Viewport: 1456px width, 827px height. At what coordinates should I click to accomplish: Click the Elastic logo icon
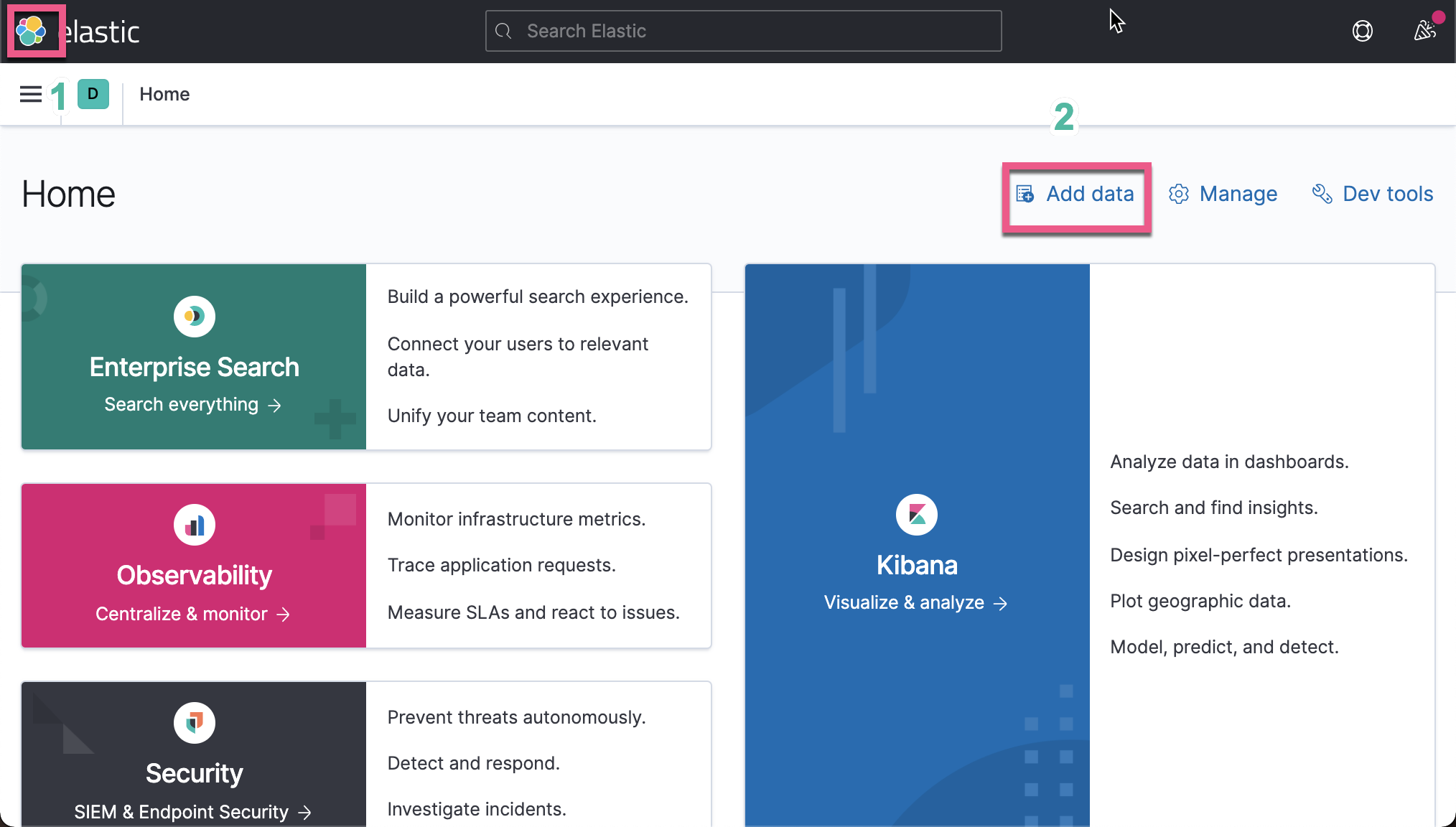(32, 31)
